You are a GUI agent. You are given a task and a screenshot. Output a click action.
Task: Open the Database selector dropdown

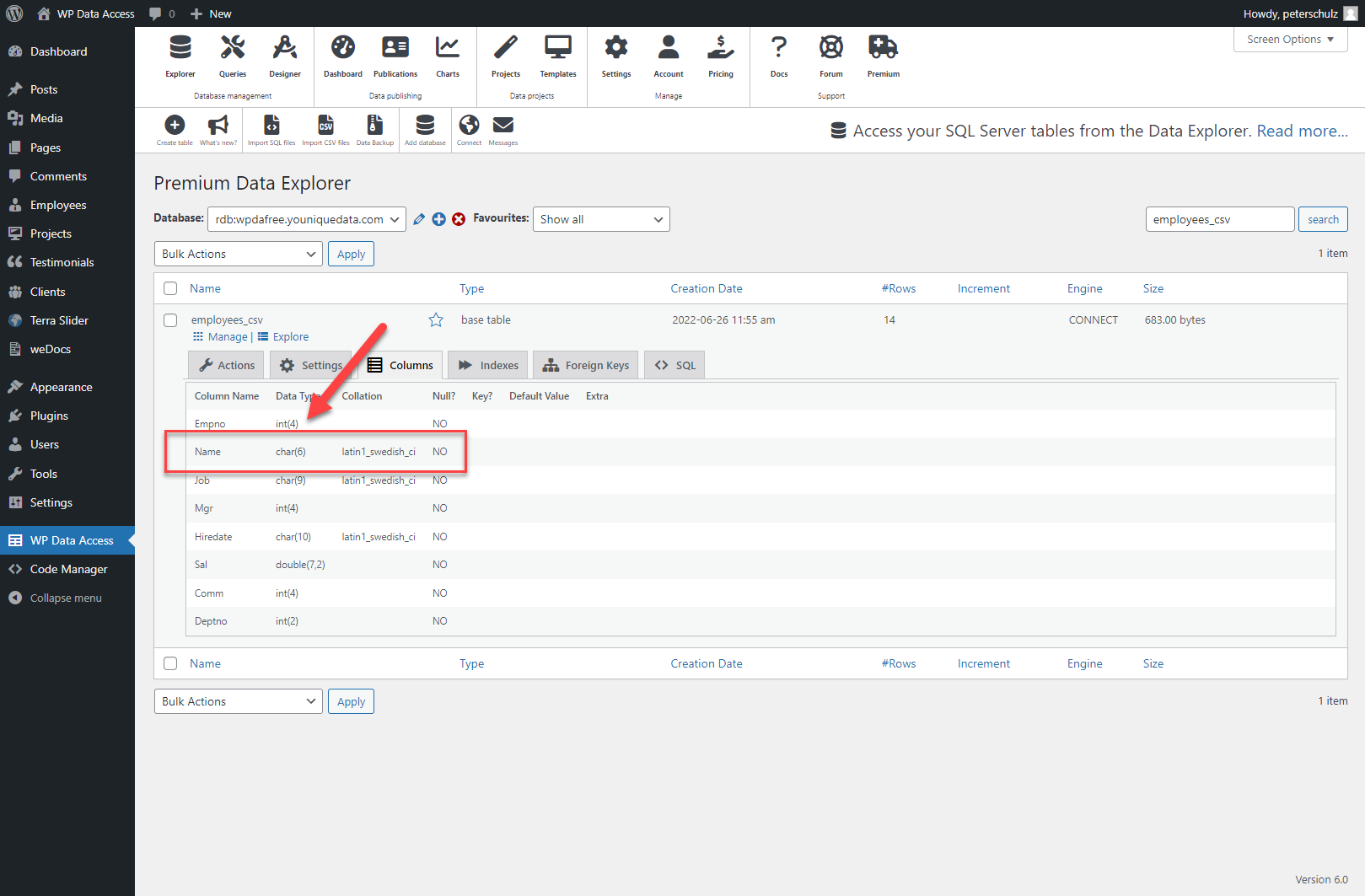[306, 219]
